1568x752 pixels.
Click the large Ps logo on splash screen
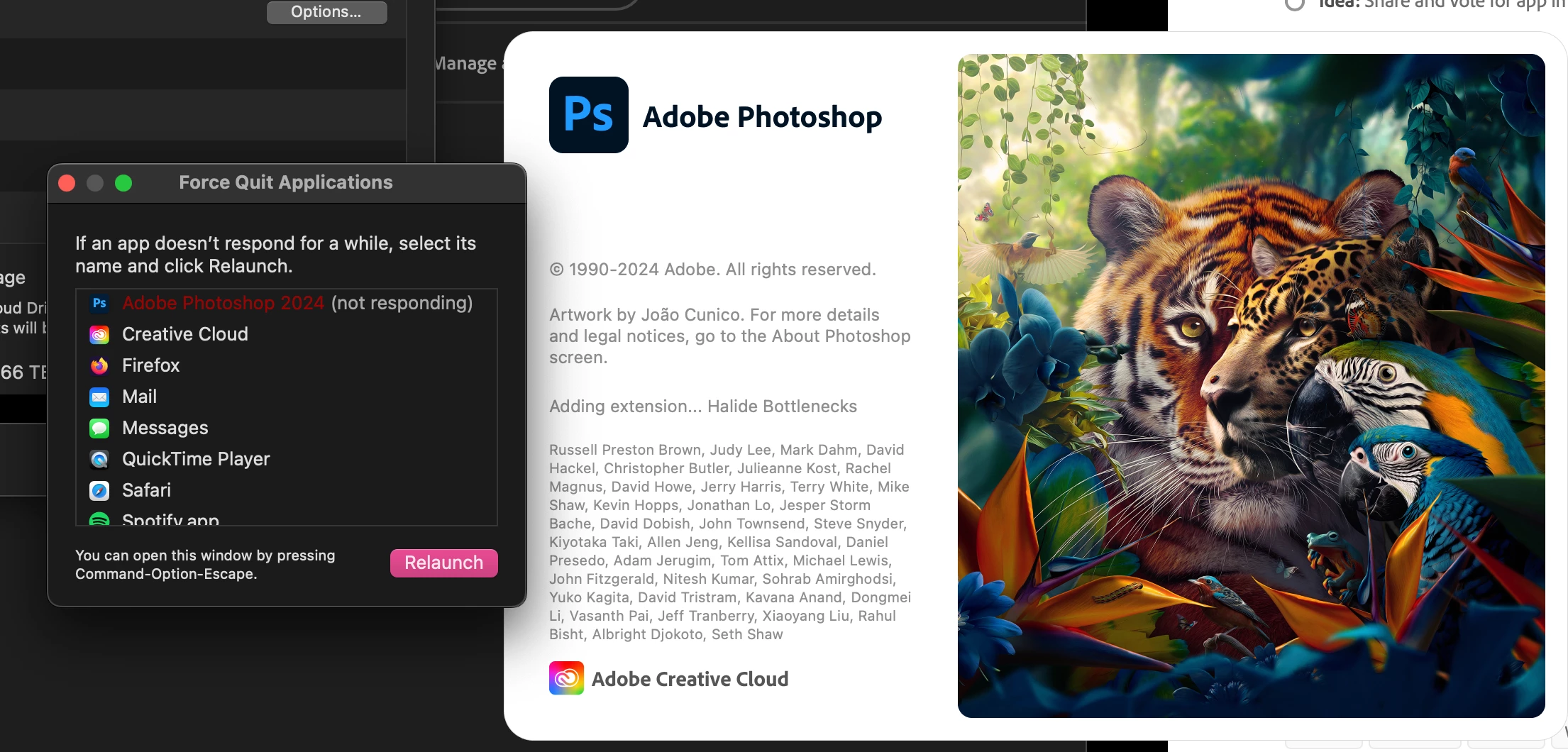[x=589, y=115]
